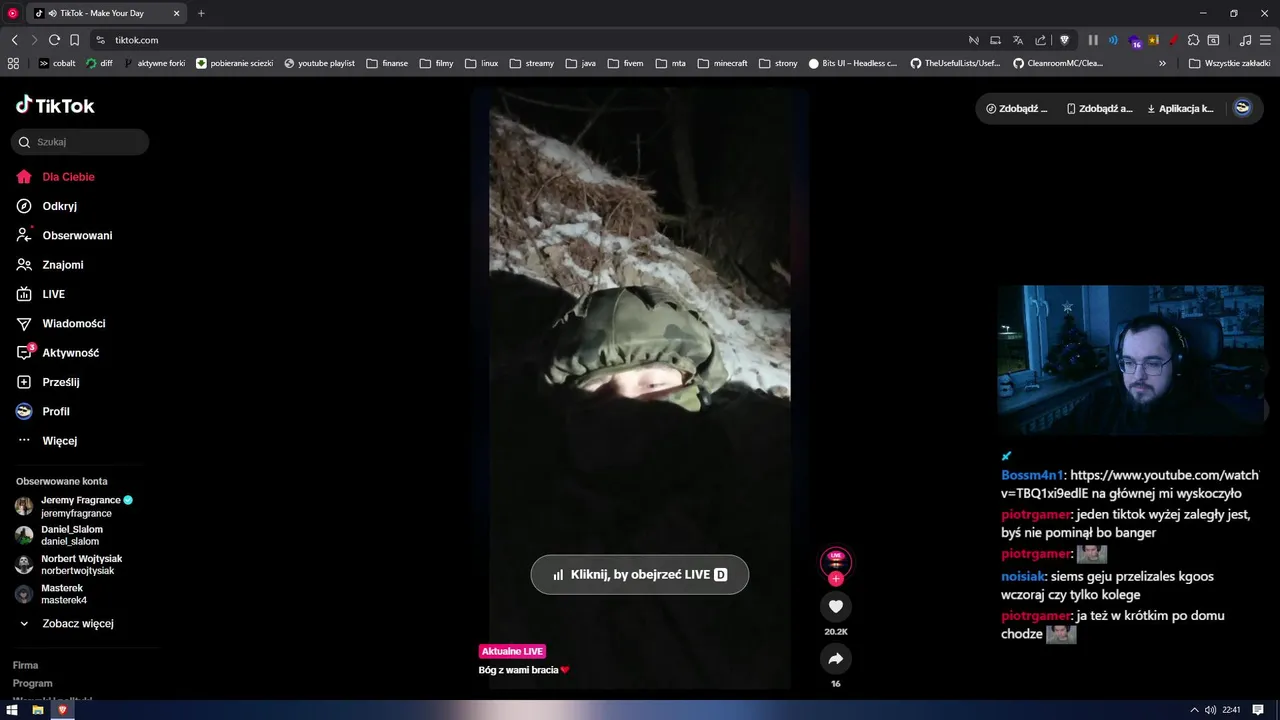Open the Odkryj page
This screenshot has height=720, width=1280.
click(x=47, y=206)
